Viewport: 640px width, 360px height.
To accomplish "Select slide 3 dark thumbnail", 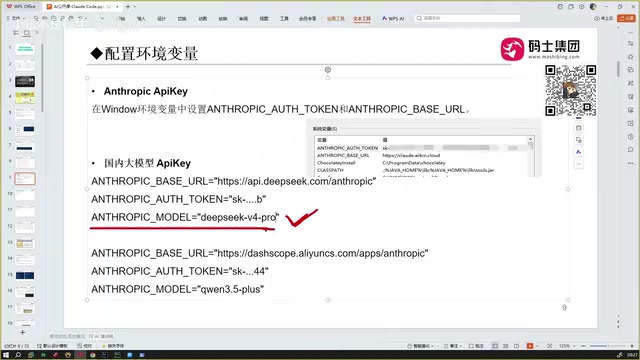I will pyautogui.click(x=25, y=81).
